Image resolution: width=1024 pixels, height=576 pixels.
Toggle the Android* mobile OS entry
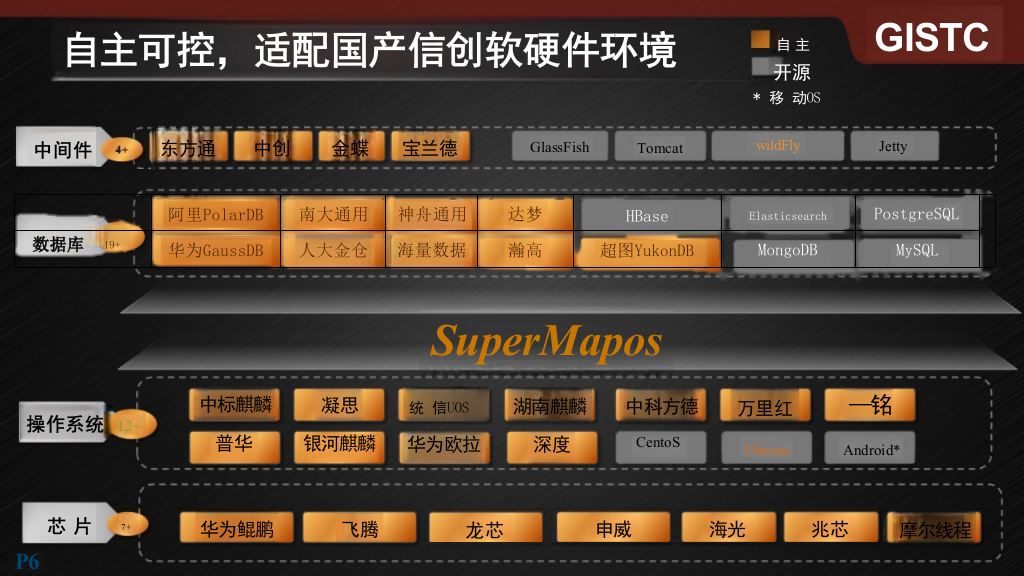coord(869,448)
